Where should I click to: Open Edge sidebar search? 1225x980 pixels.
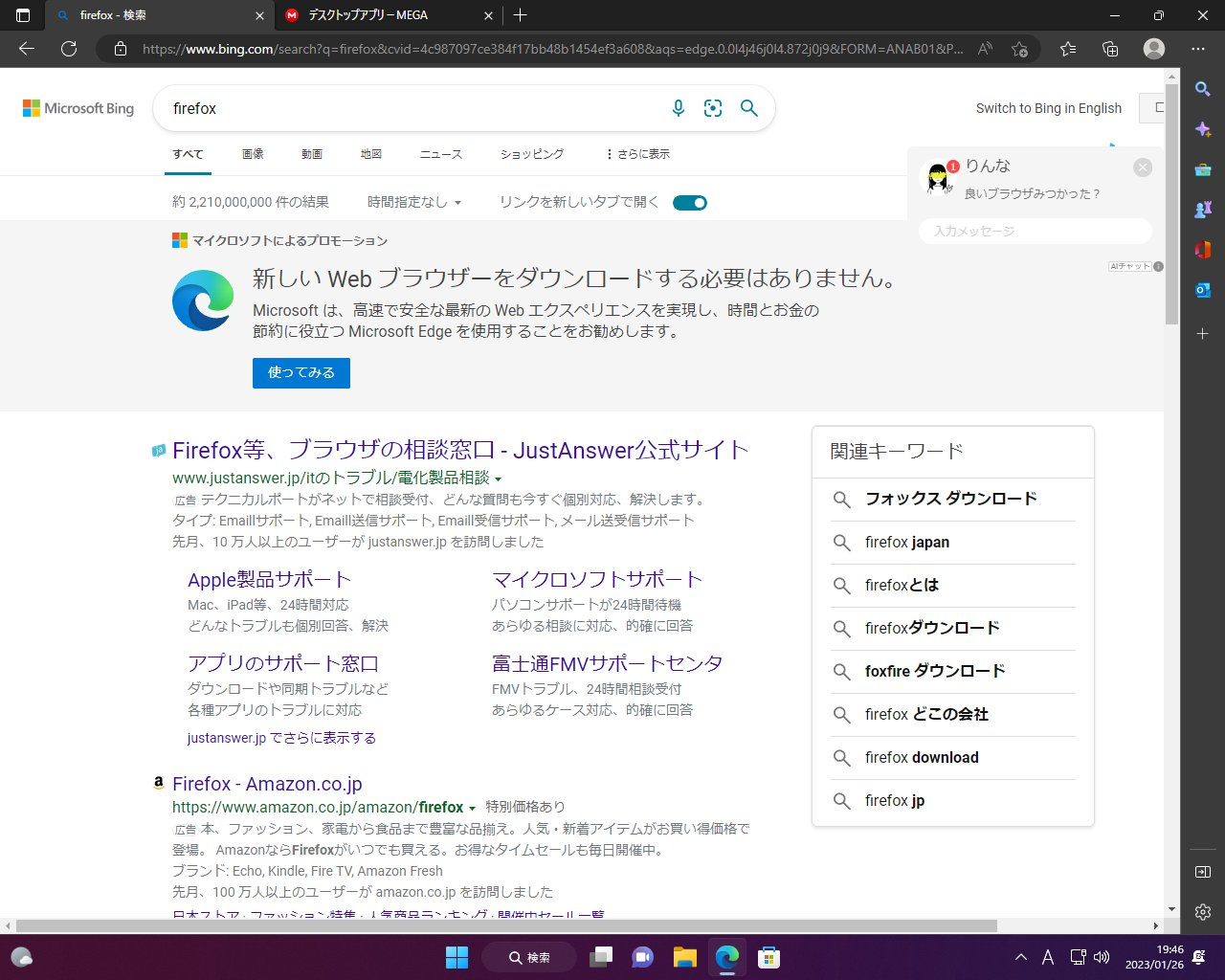click(x=1203, y=89)
